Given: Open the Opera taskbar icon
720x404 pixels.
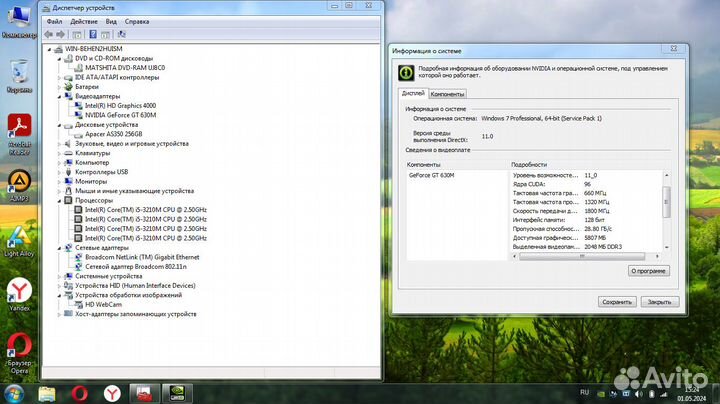Looking at the screenshot, I should click(x=79, y=394).
